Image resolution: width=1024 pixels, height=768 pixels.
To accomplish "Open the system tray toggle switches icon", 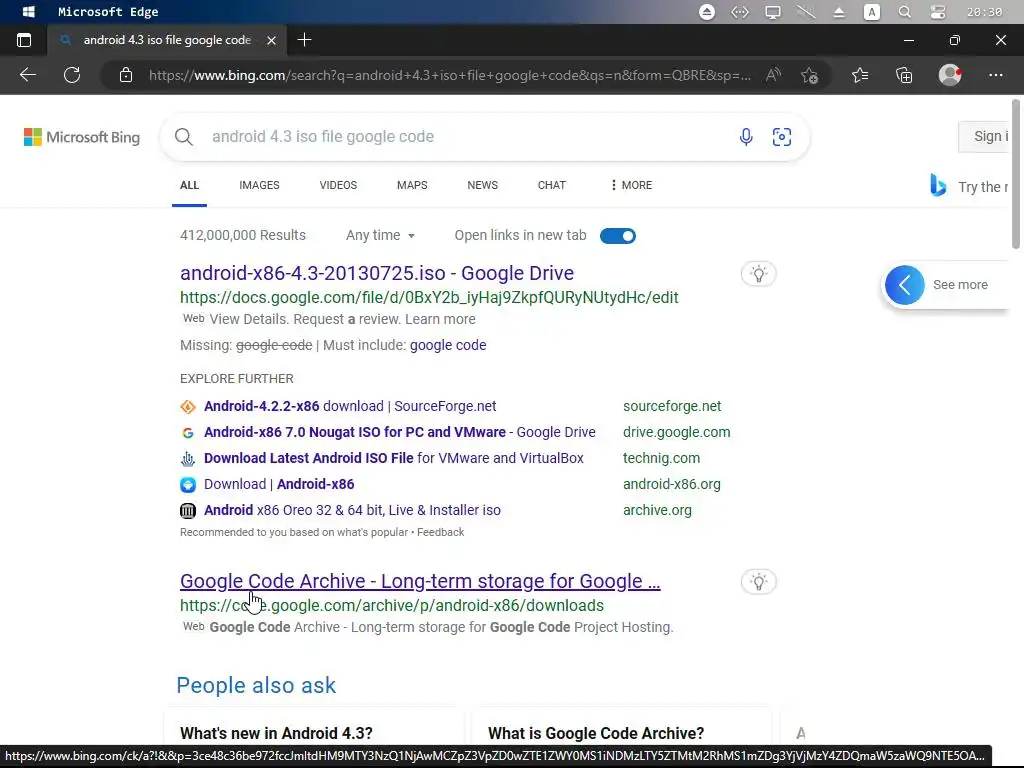I will pyautogui.click(x=938, y=12).
